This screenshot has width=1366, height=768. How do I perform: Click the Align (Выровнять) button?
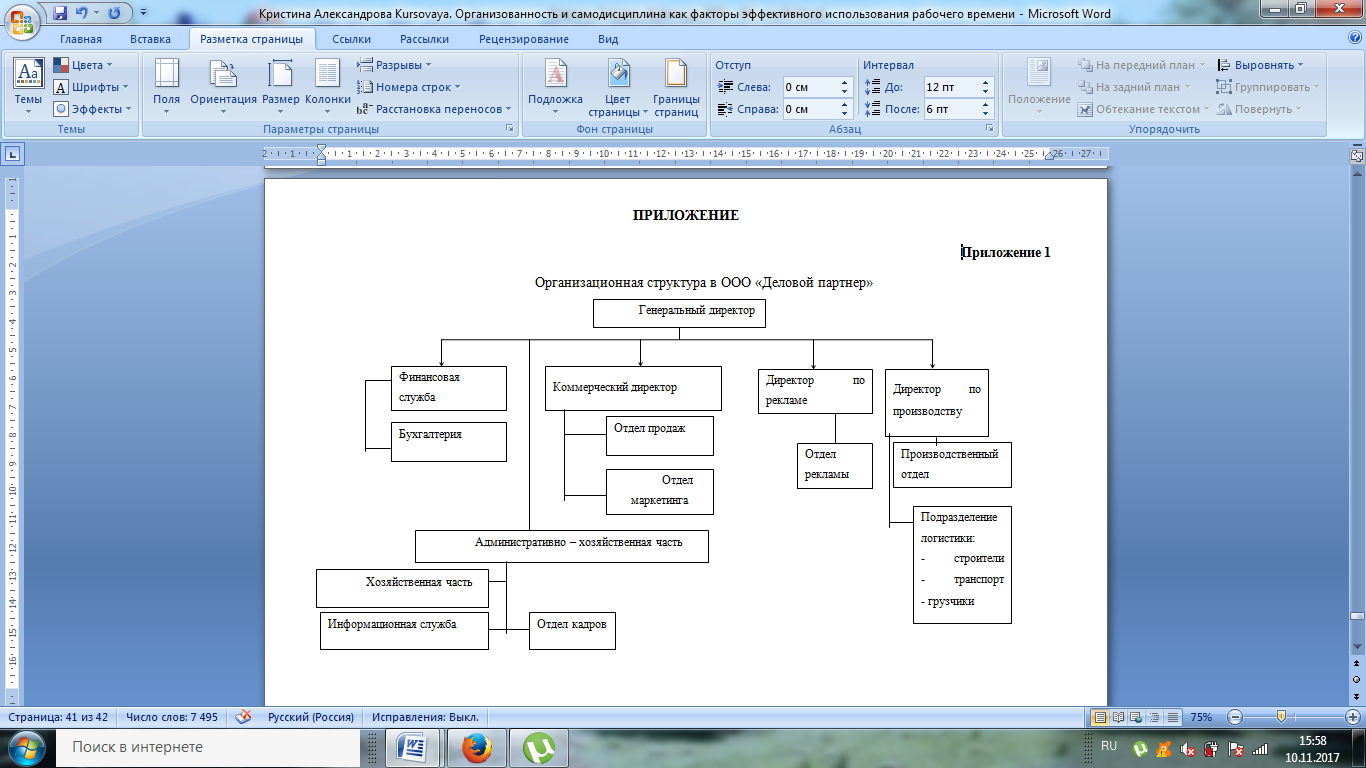point(1260,65)
